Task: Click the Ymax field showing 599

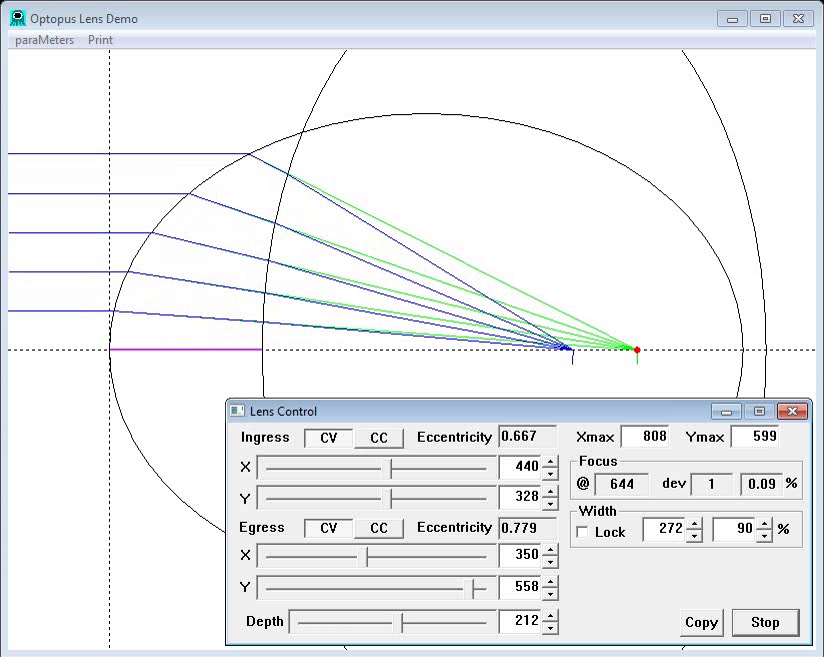Action: (x=755, y=437)
